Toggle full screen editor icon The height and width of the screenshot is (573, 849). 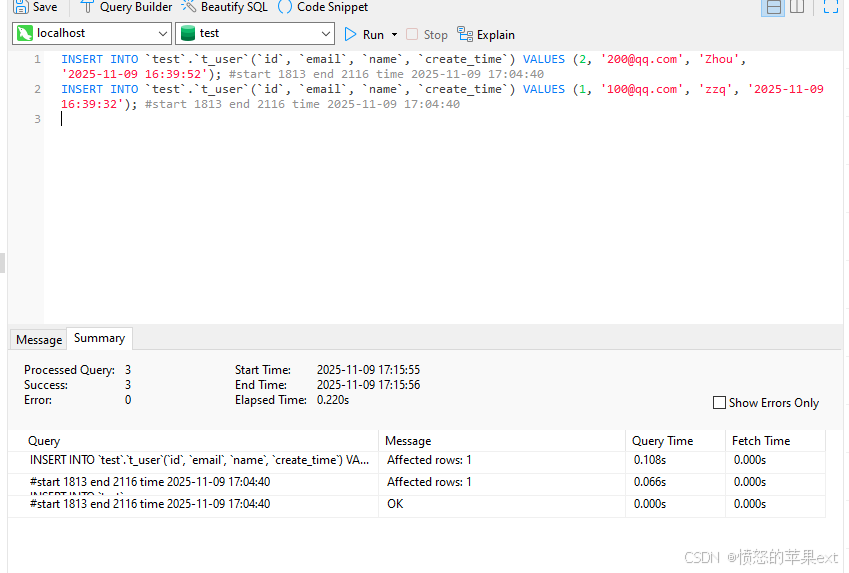click(x=831, y=7)
